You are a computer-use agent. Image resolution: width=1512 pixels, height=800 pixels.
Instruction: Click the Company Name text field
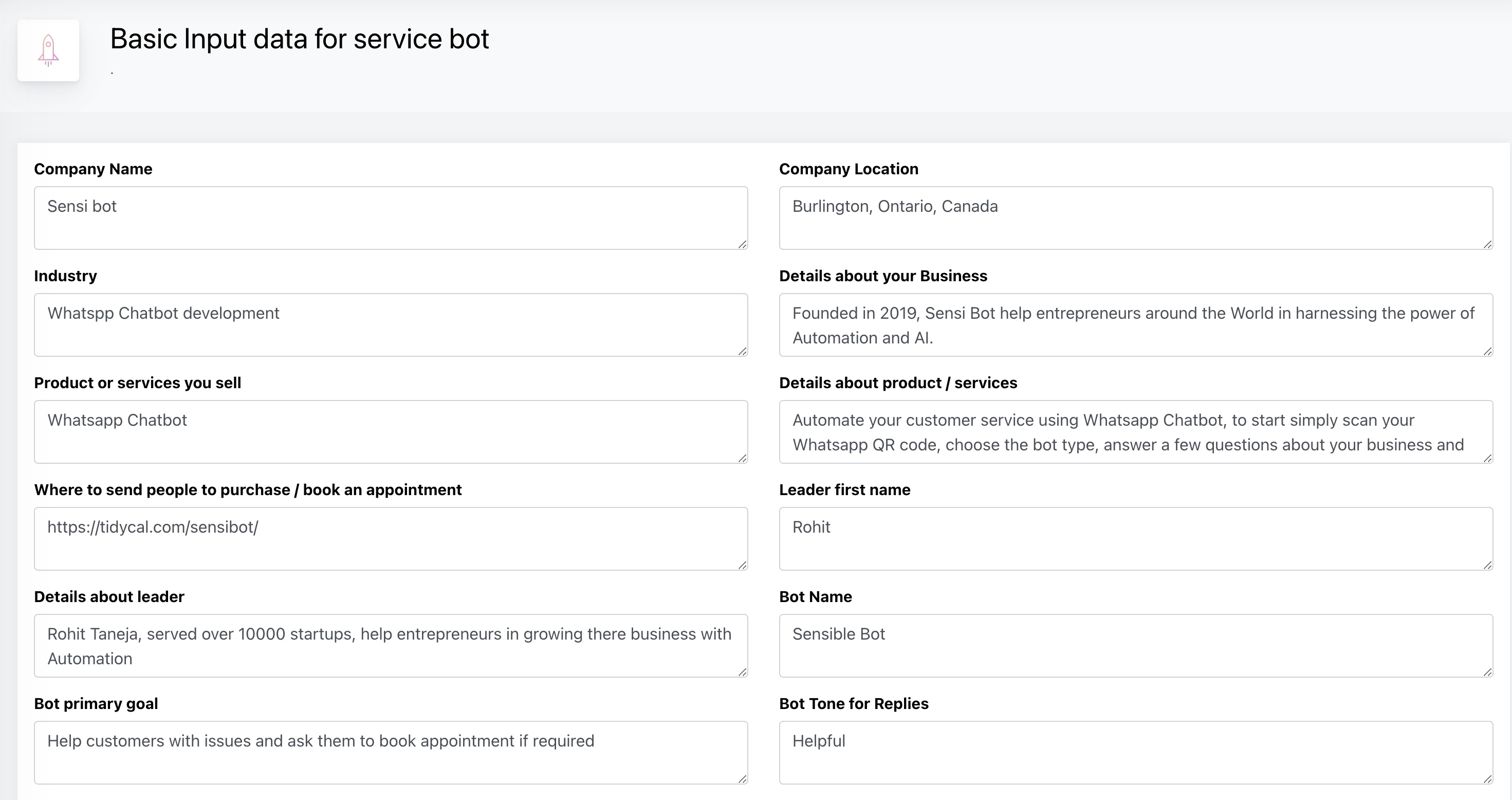[390, 218]
